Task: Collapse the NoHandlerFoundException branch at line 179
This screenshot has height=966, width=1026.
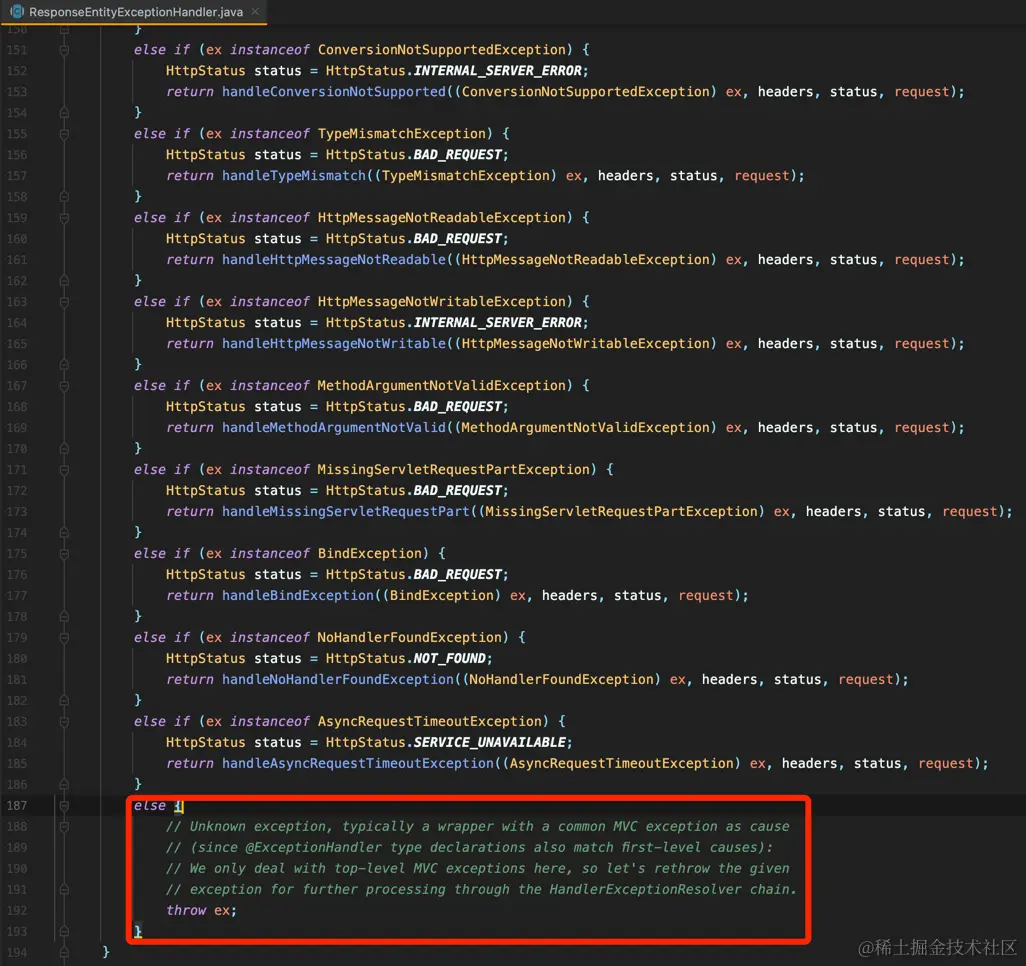Action: [63, 637]
